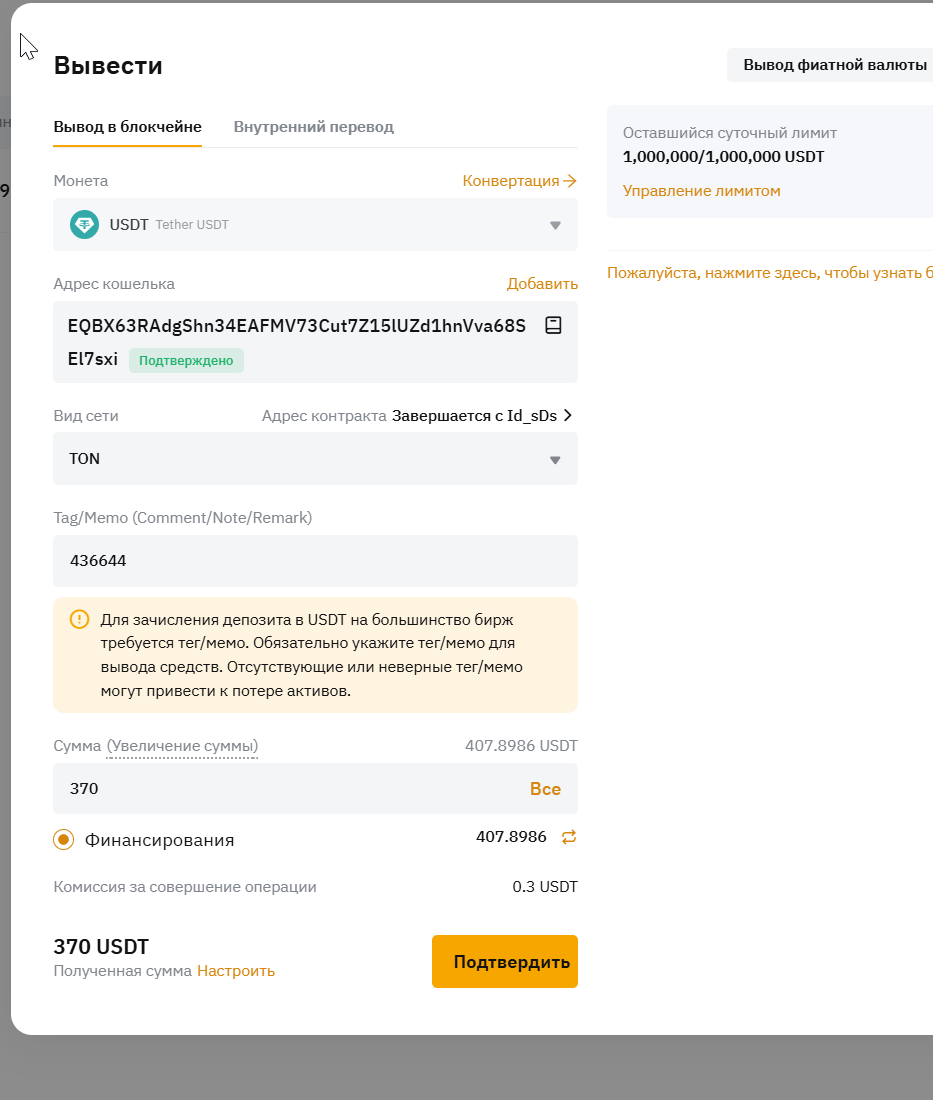Click the Добавить address link
This screenshot has width=933, height=1100.
(x=542, y=284)
